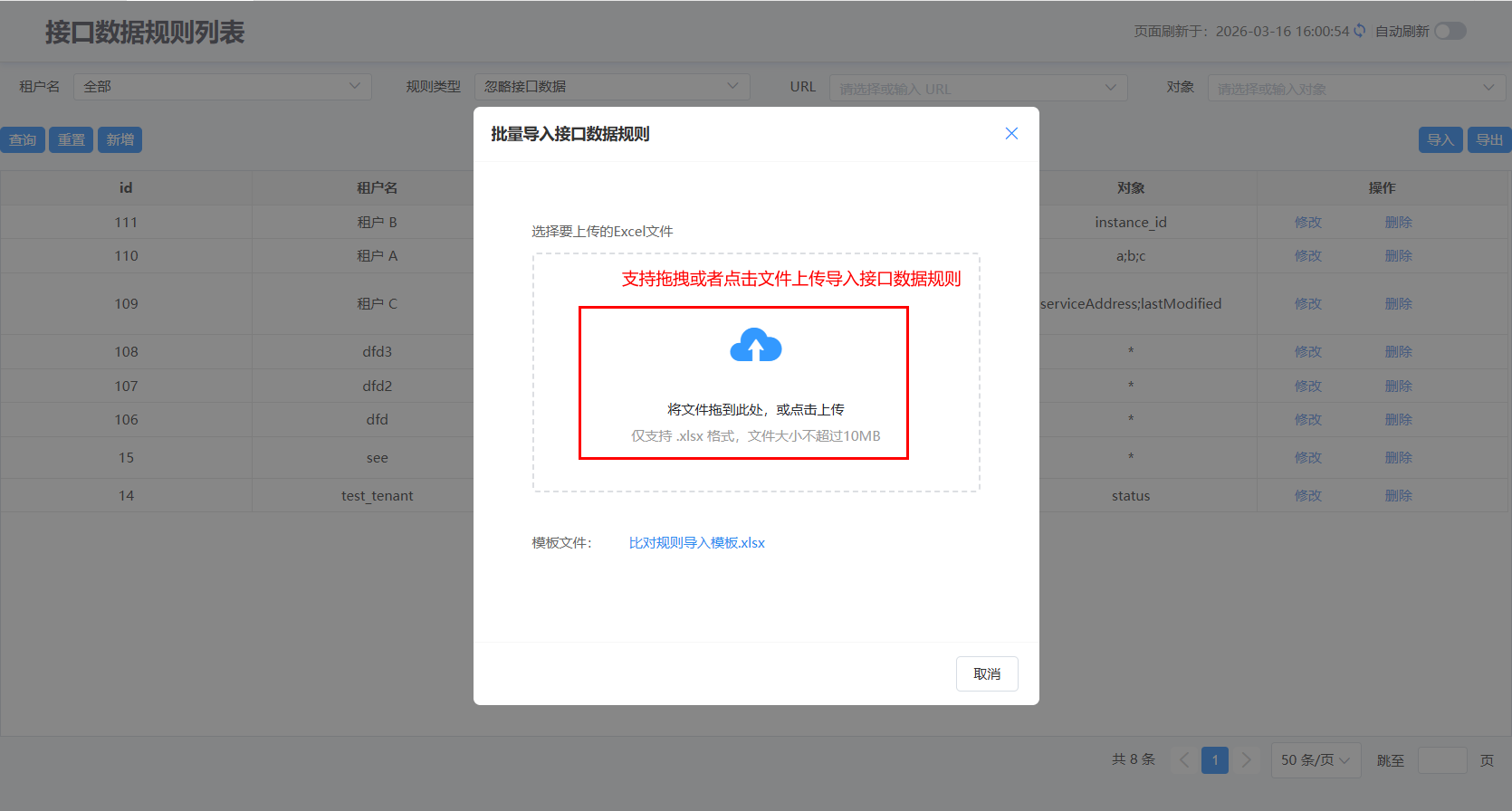The width and height of the screenshot is (1512, 811).
Task: Go to the next page arrow
Action: pos(1246,760)
